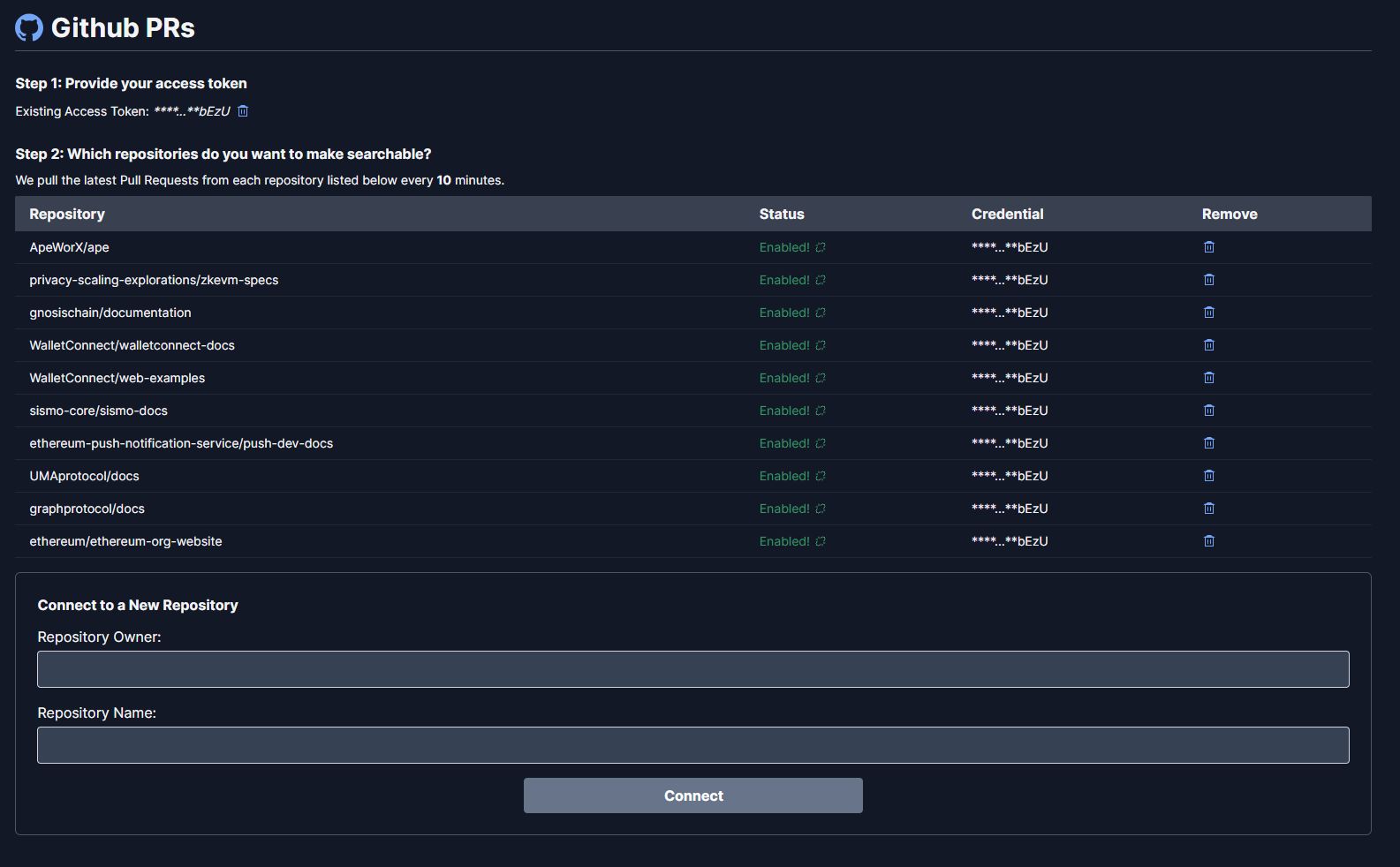
Task: Click refresh icon for ApeWorX/ape status
Action: click(x=821, y=247)
